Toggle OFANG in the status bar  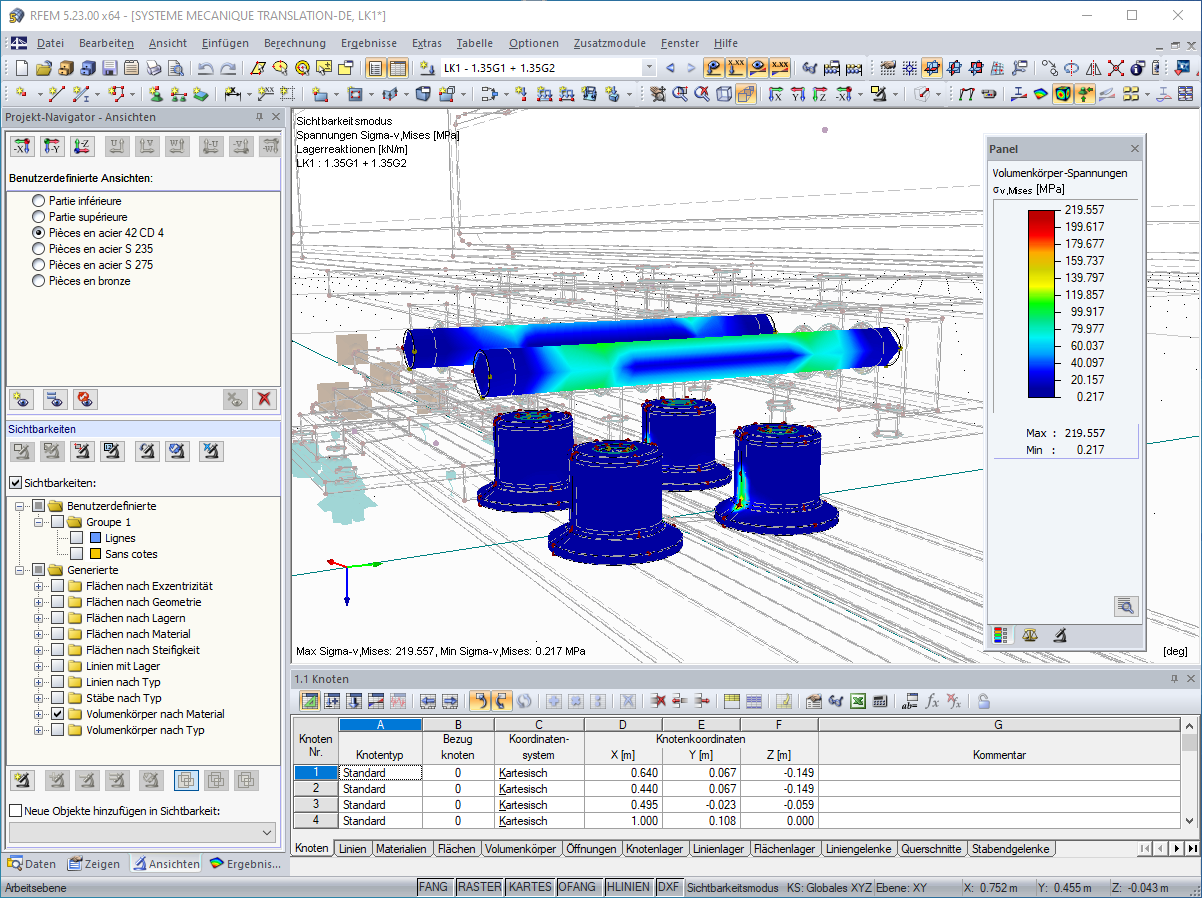pos(578,887)
